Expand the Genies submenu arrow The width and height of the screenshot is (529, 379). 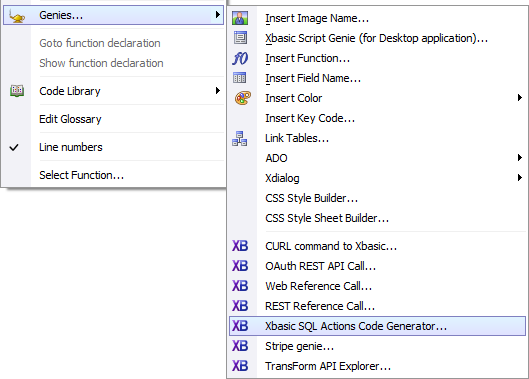(218, 15)
